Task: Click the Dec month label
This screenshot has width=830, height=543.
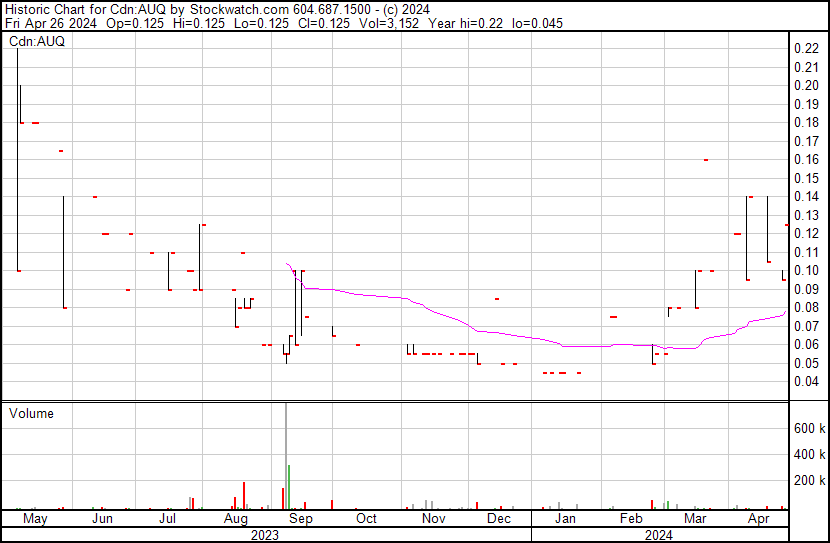Action: [x=499, y=519]
